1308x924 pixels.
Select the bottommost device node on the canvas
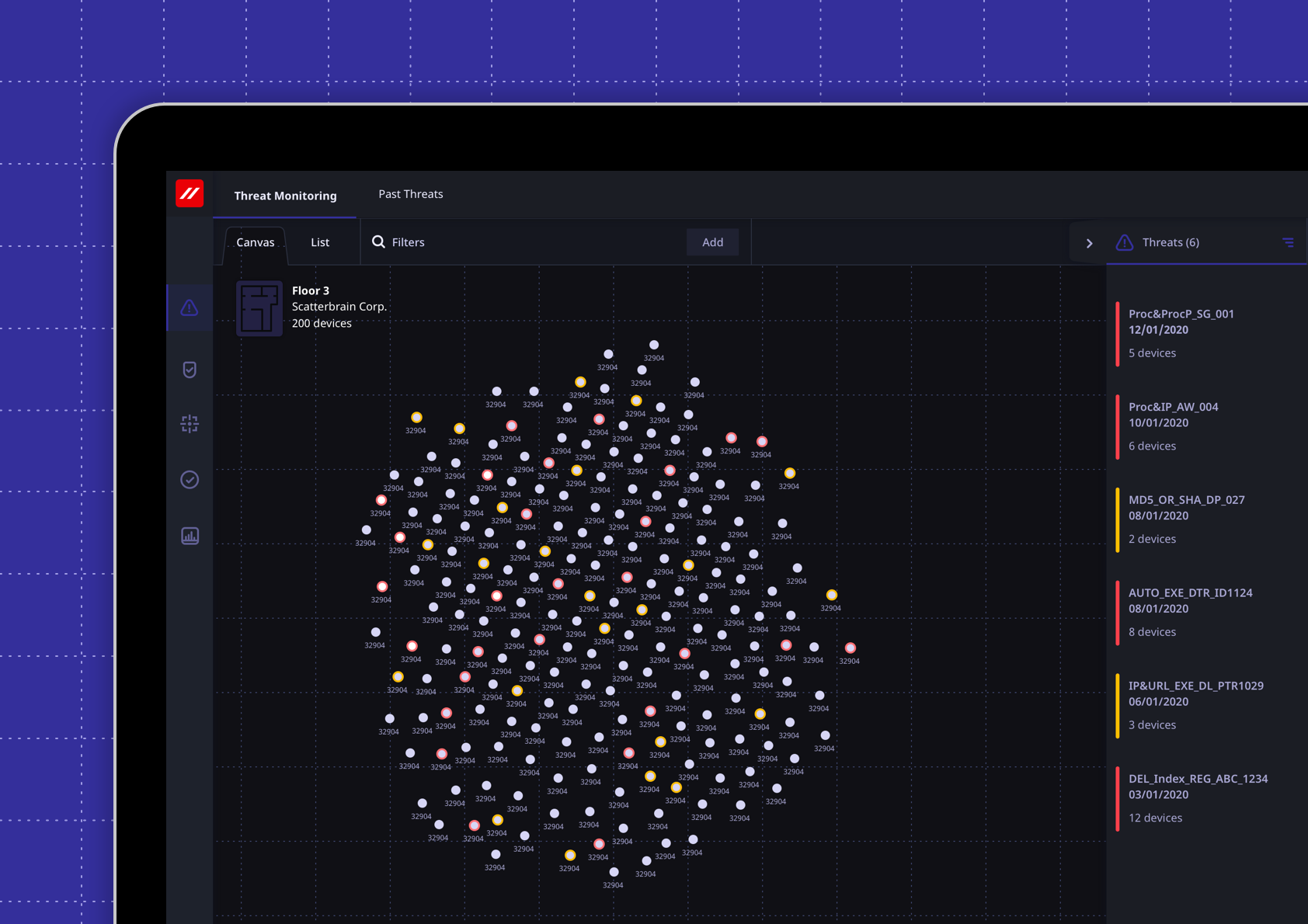pyautogui.click(x=614, y=872)
